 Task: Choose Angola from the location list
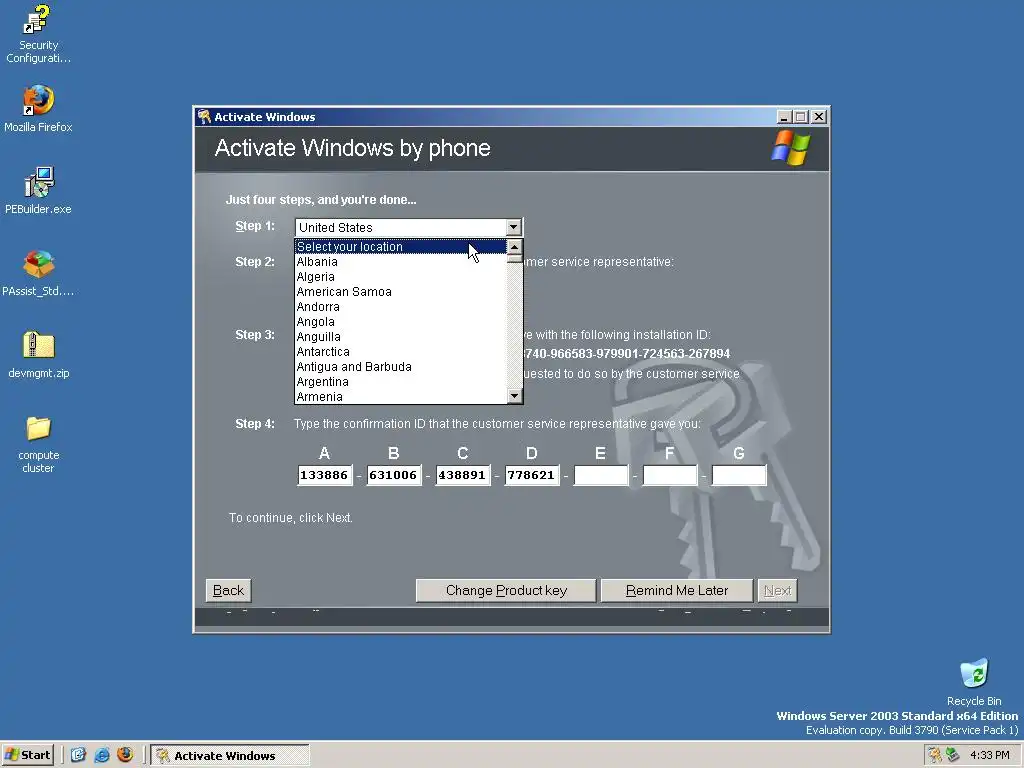[400, 322]
